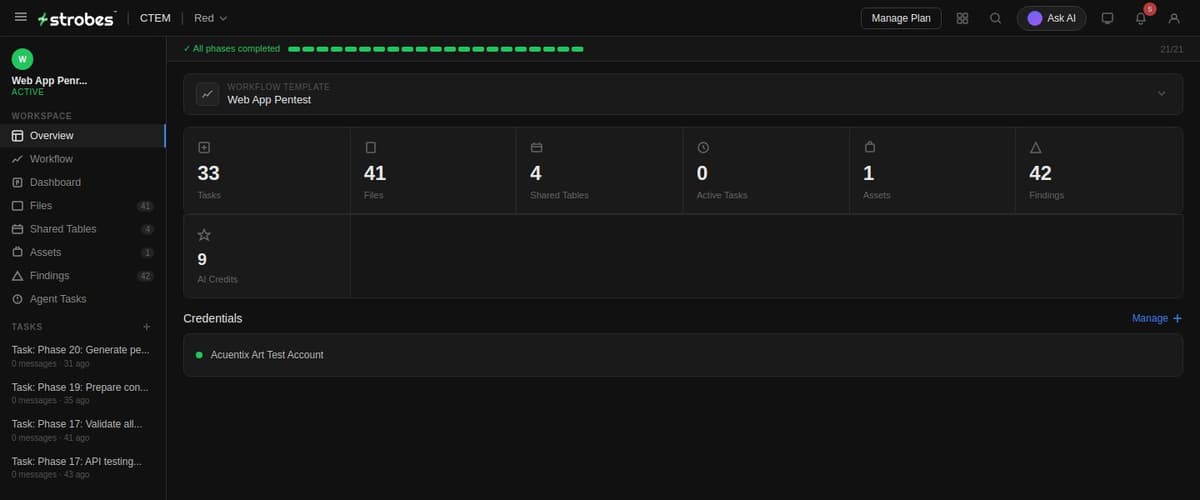
Task: Open the chat monitor icon in top bar
Action: pos(1107,18)
